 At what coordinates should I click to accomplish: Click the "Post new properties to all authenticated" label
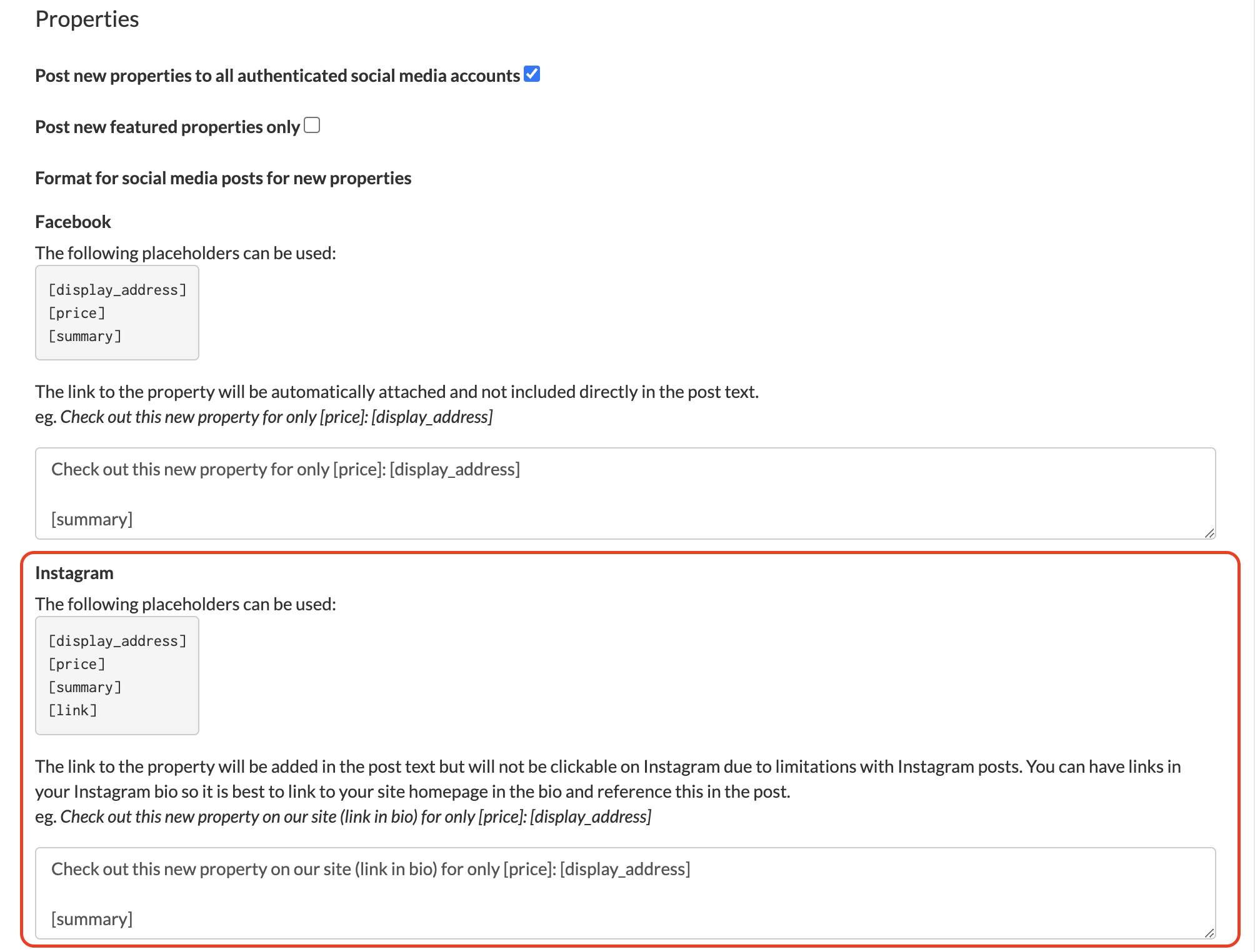pos(277,76)
